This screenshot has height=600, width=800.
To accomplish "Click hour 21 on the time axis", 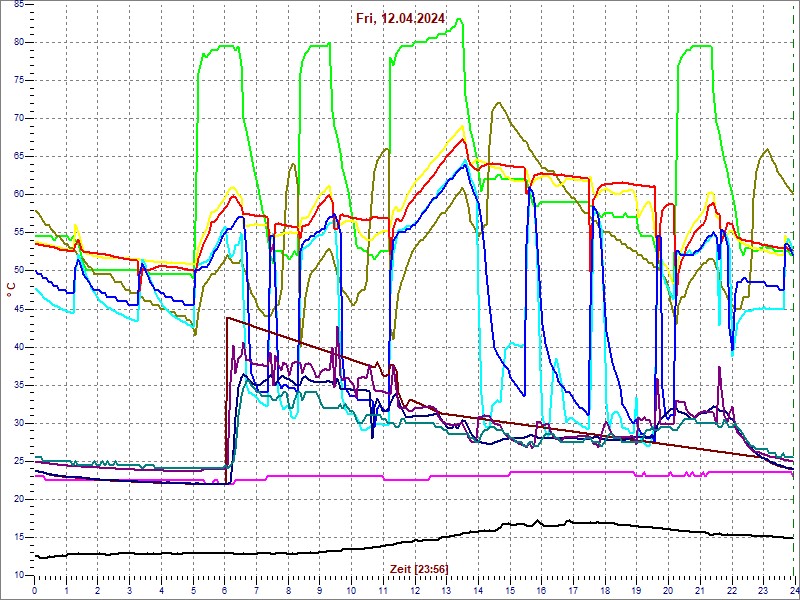I will (699, 590).
